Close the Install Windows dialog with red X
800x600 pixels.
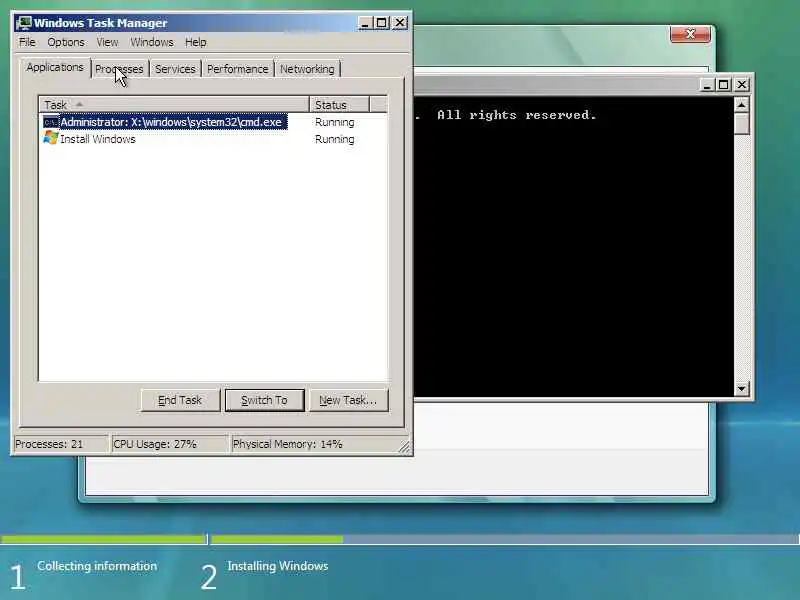[x=690, y=34]
